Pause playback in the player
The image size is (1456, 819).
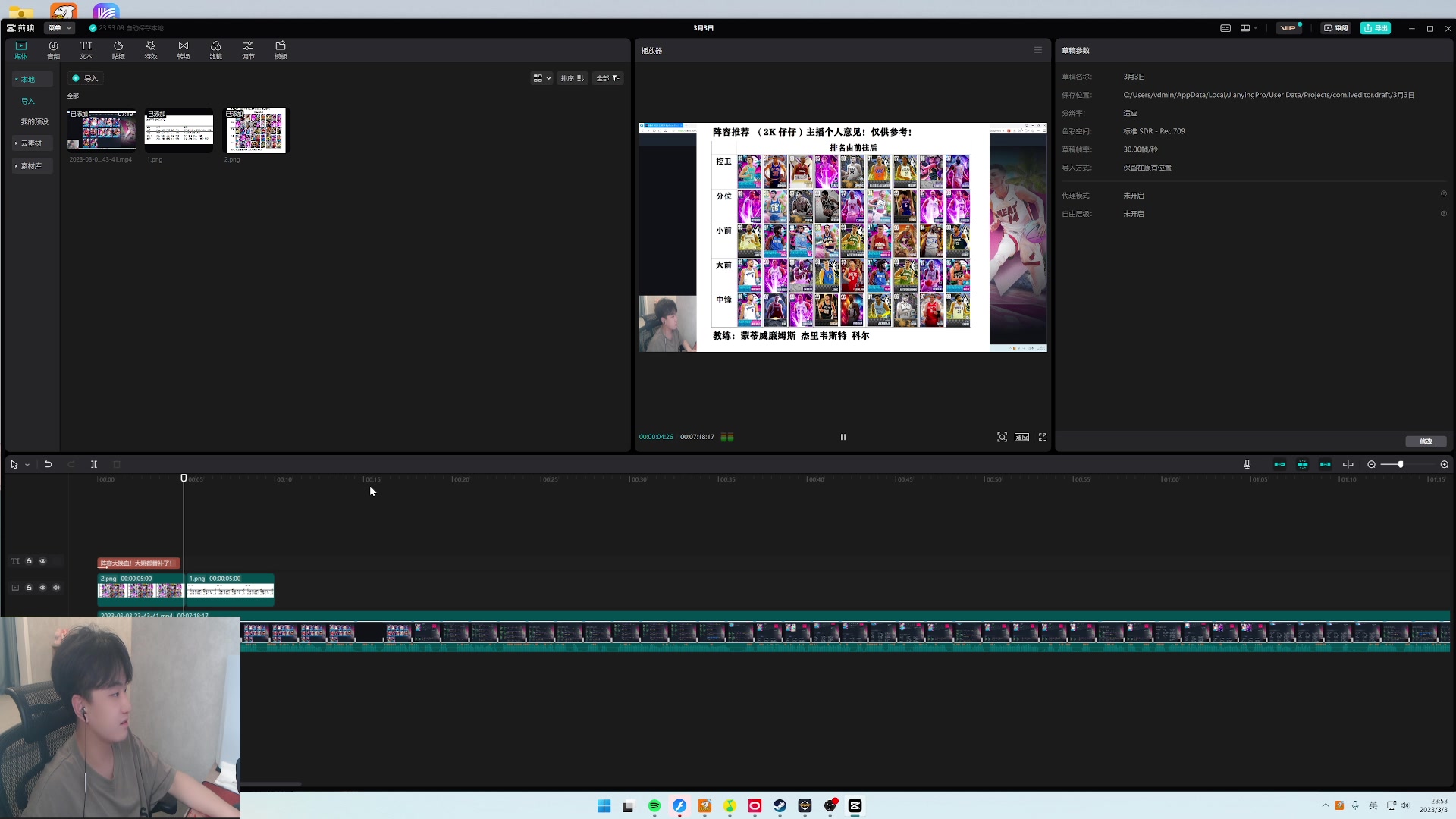pyautogui.click(x=843, y=437)
